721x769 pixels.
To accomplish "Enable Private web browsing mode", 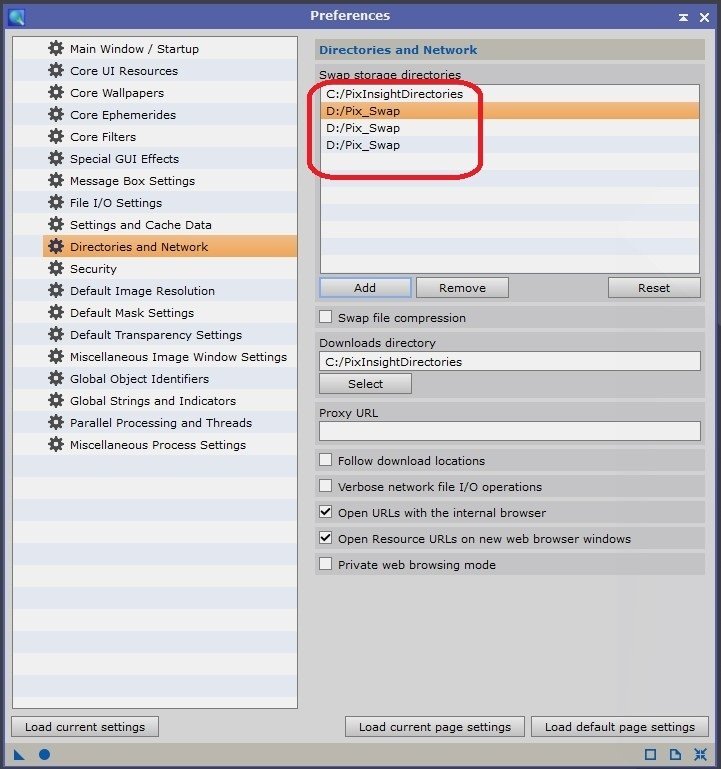I will coord(326,564).
